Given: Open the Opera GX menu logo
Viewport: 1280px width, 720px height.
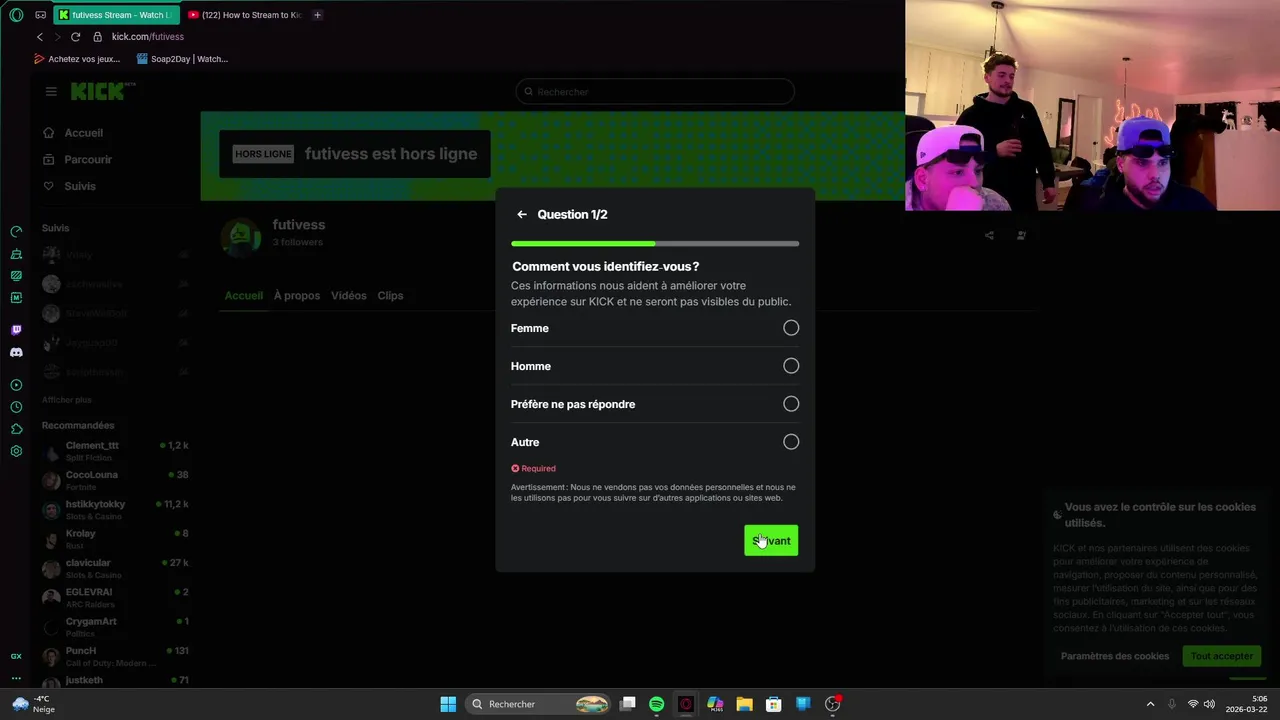Looking at the screenshot, I should point(16,15).
